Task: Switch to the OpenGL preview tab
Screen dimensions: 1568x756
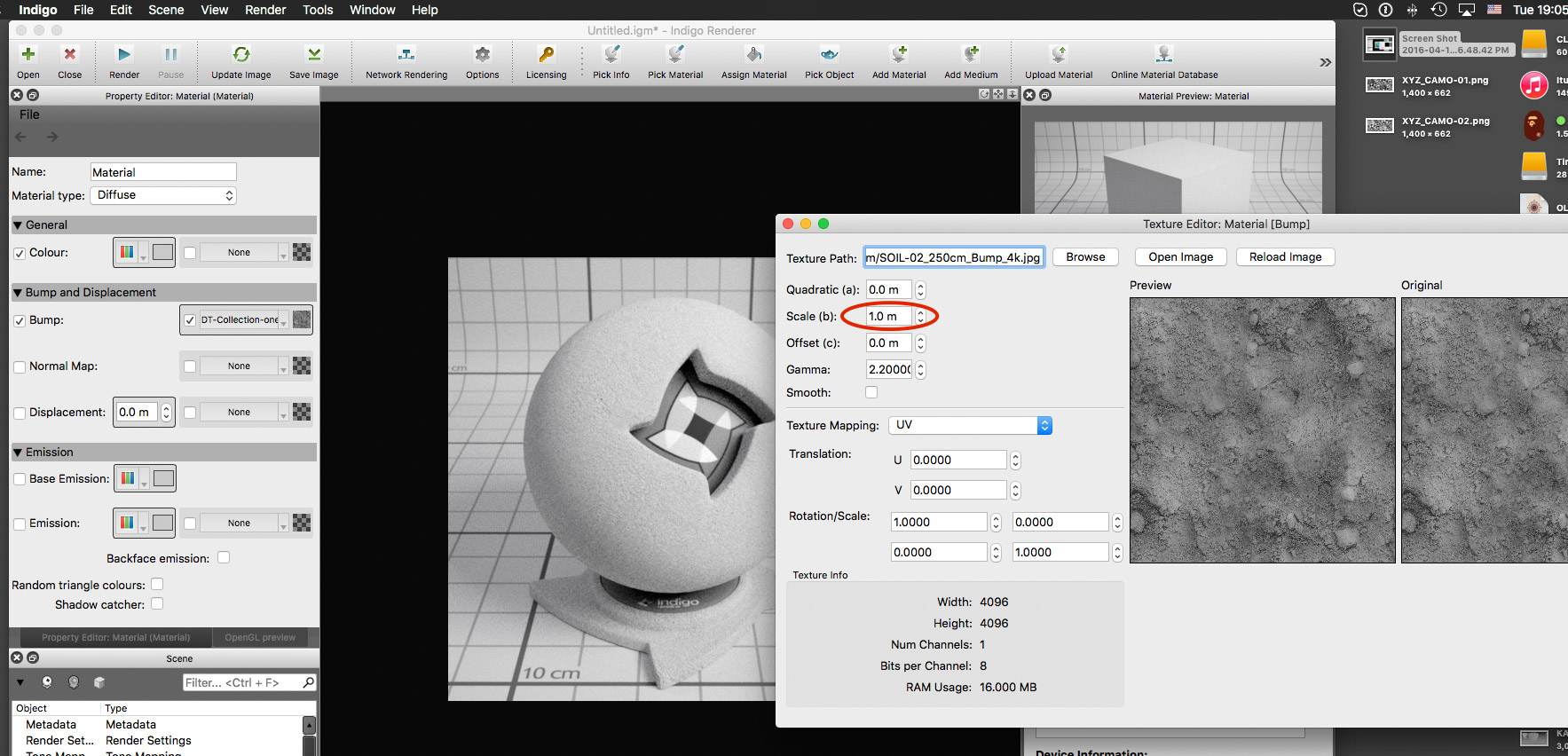Action: tap(260, 637)
